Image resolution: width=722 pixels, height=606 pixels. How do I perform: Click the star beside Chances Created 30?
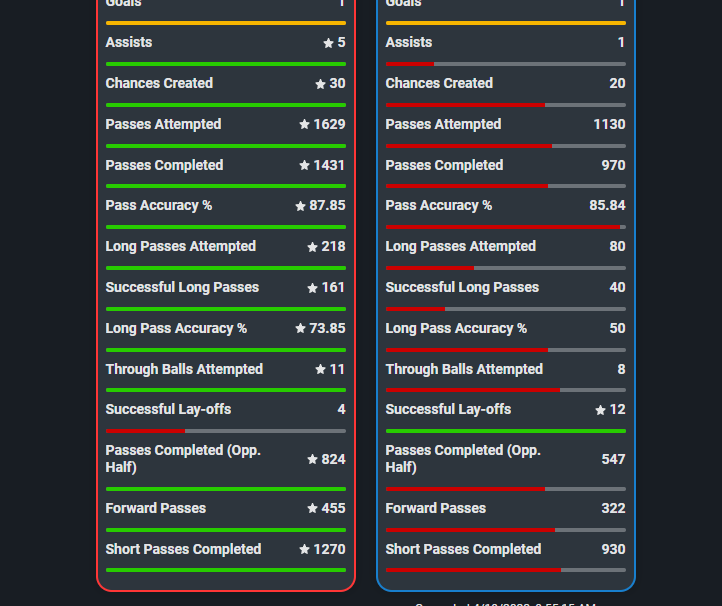click(x=320, y=84)
